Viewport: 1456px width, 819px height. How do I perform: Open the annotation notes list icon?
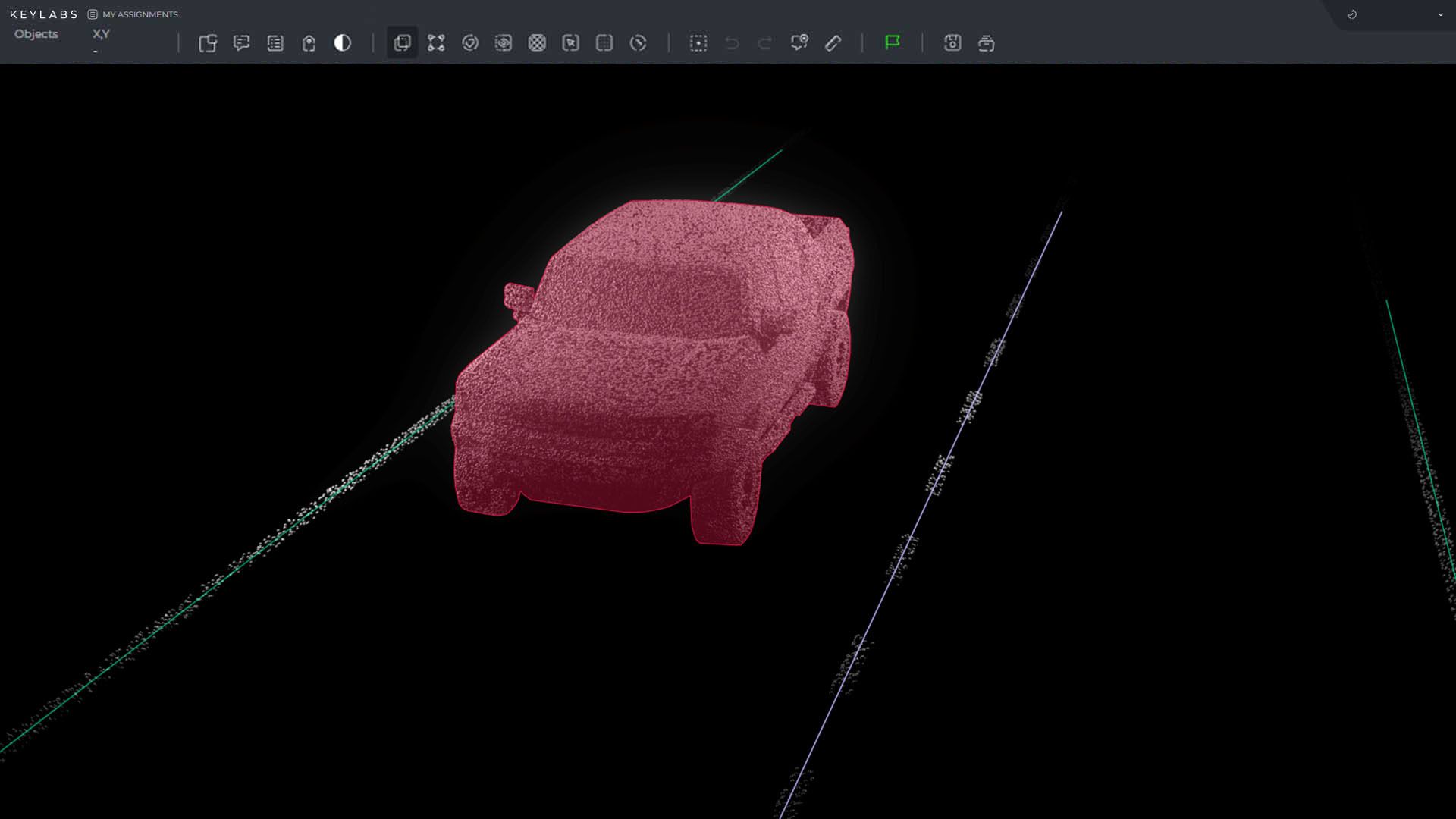point(275,43)
